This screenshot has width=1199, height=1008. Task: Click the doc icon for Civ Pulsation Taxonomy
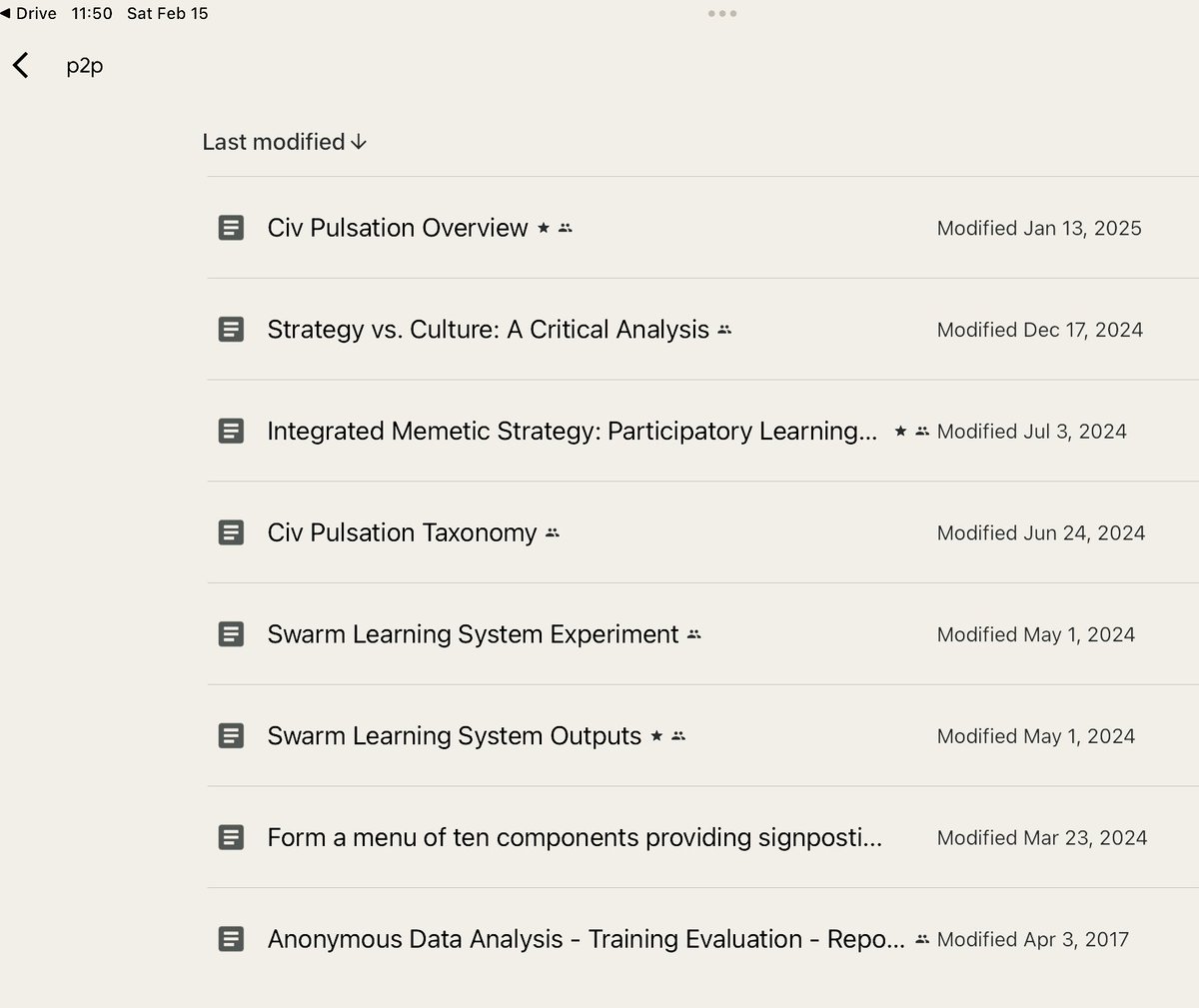231,532
